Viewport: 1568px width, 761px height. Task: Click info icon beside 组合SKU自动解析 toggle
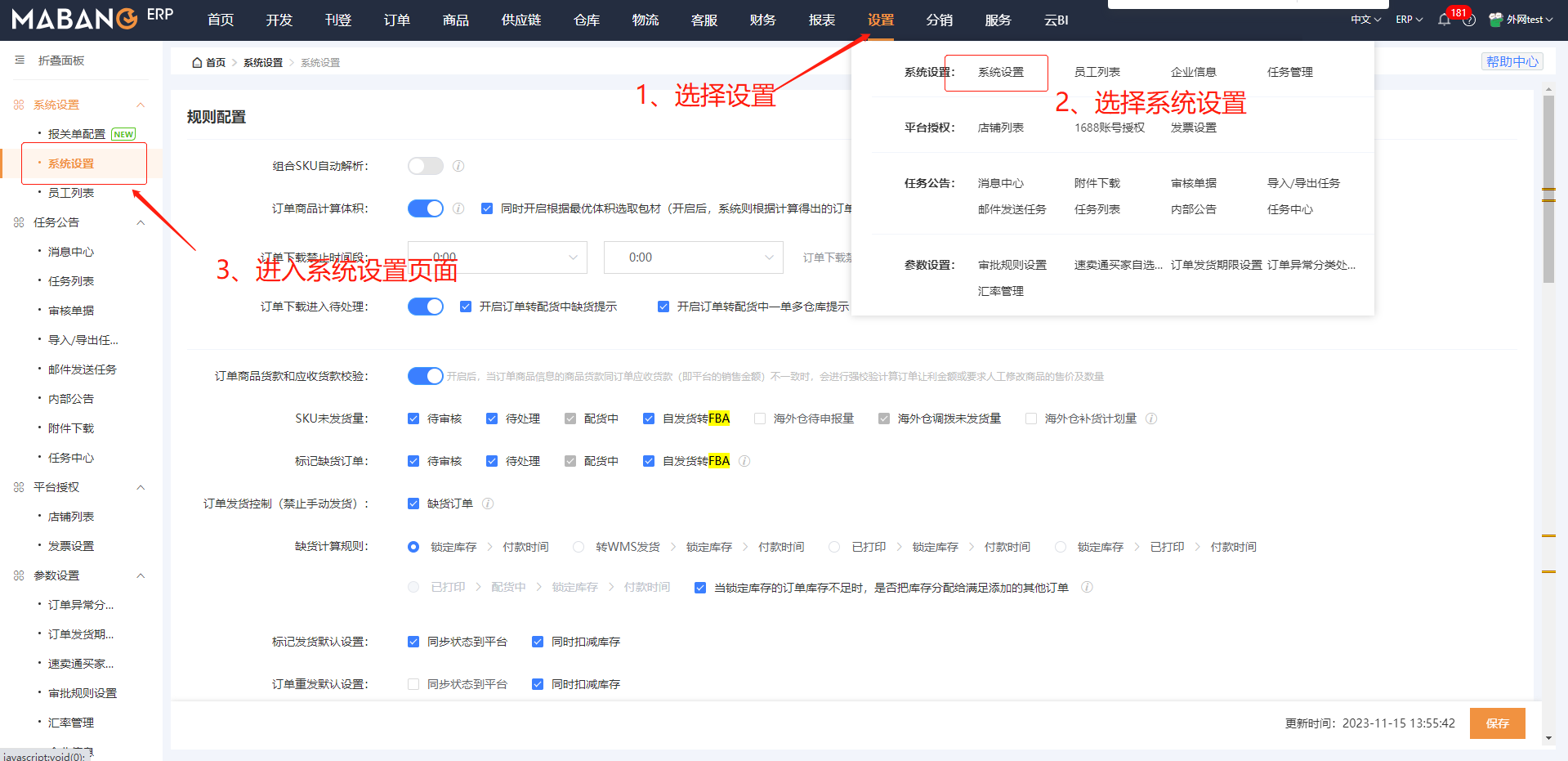click(x=458, y=166)
